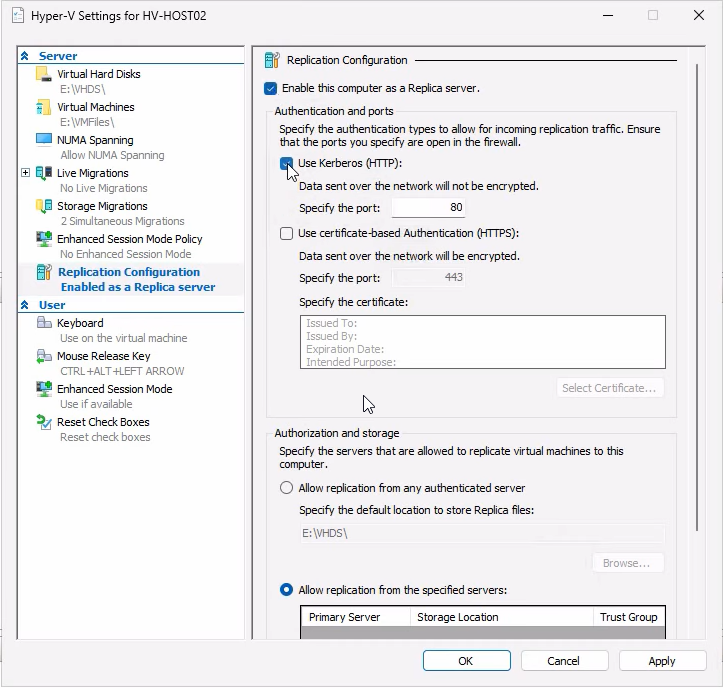Click the 'No Enhanced Session Mode' subtitle
723x688 pixels.
pos(125,255)
